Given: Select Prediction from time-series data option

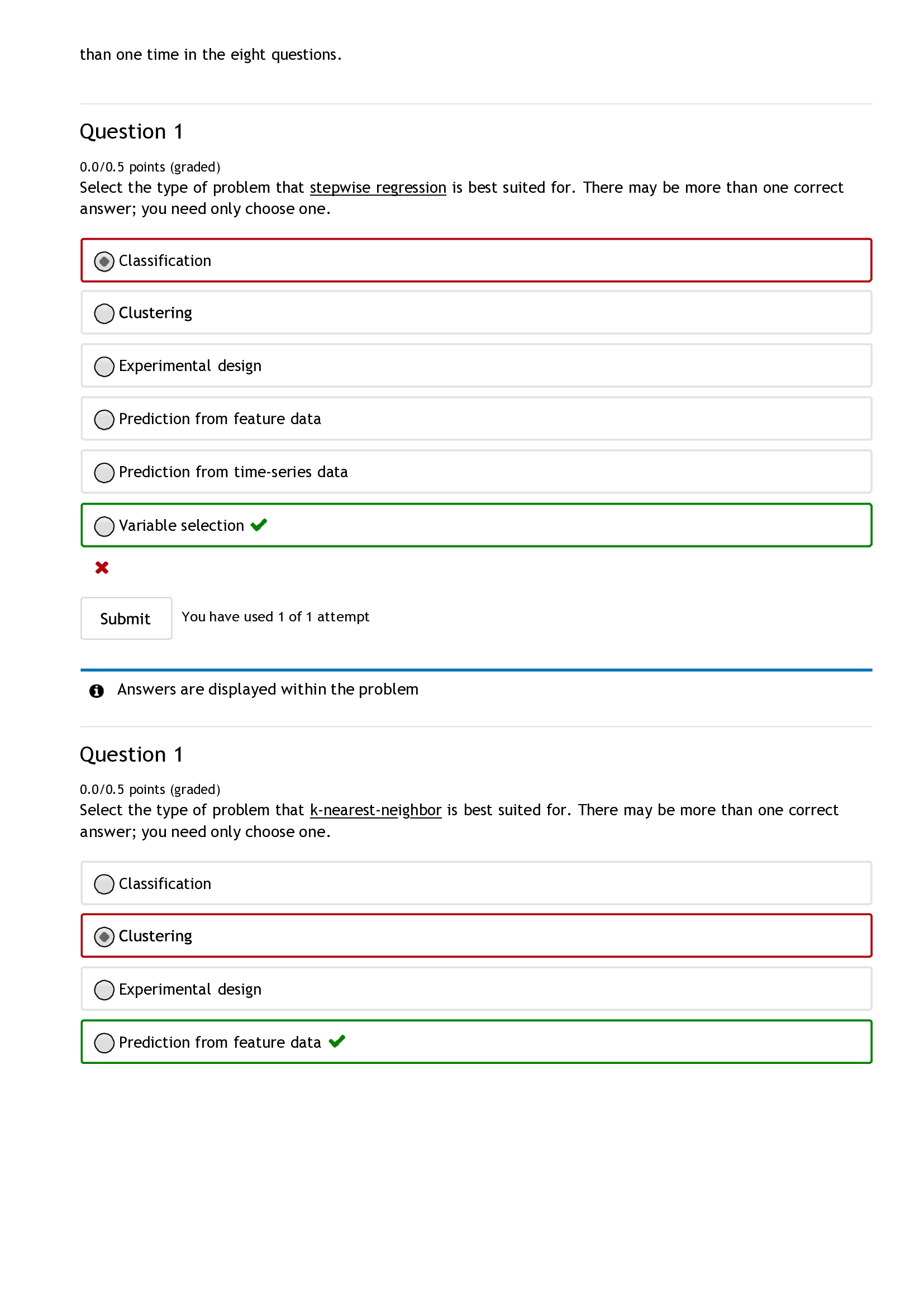Looking at the screenshot, I should (x=104, y=473).
